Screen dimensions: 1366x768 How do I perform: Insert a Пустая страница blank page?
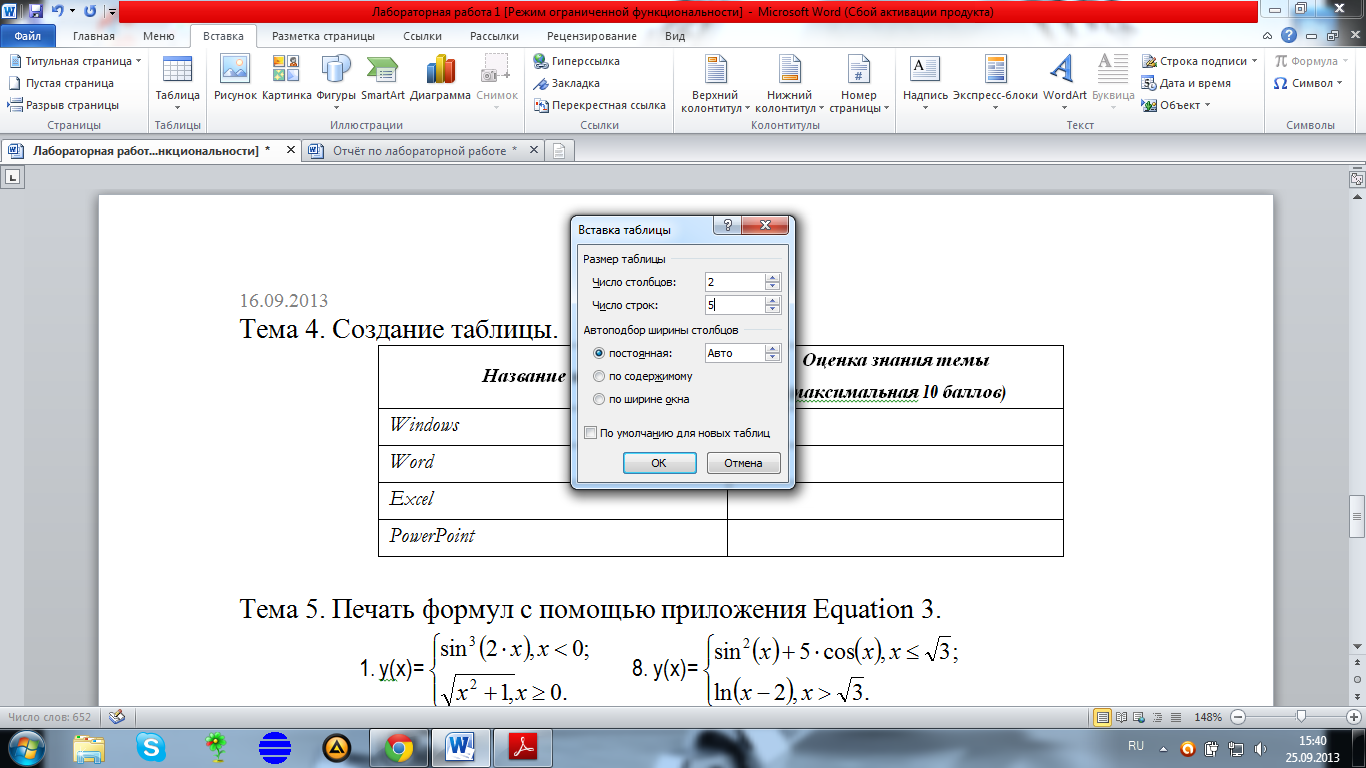coord(61,83)
